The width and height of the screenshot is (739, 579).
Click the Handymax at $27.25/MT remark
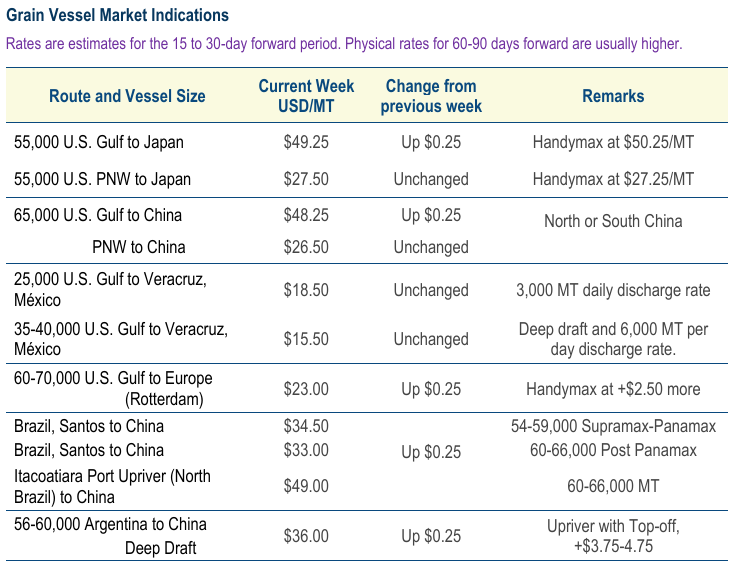[x=613, y=179]
